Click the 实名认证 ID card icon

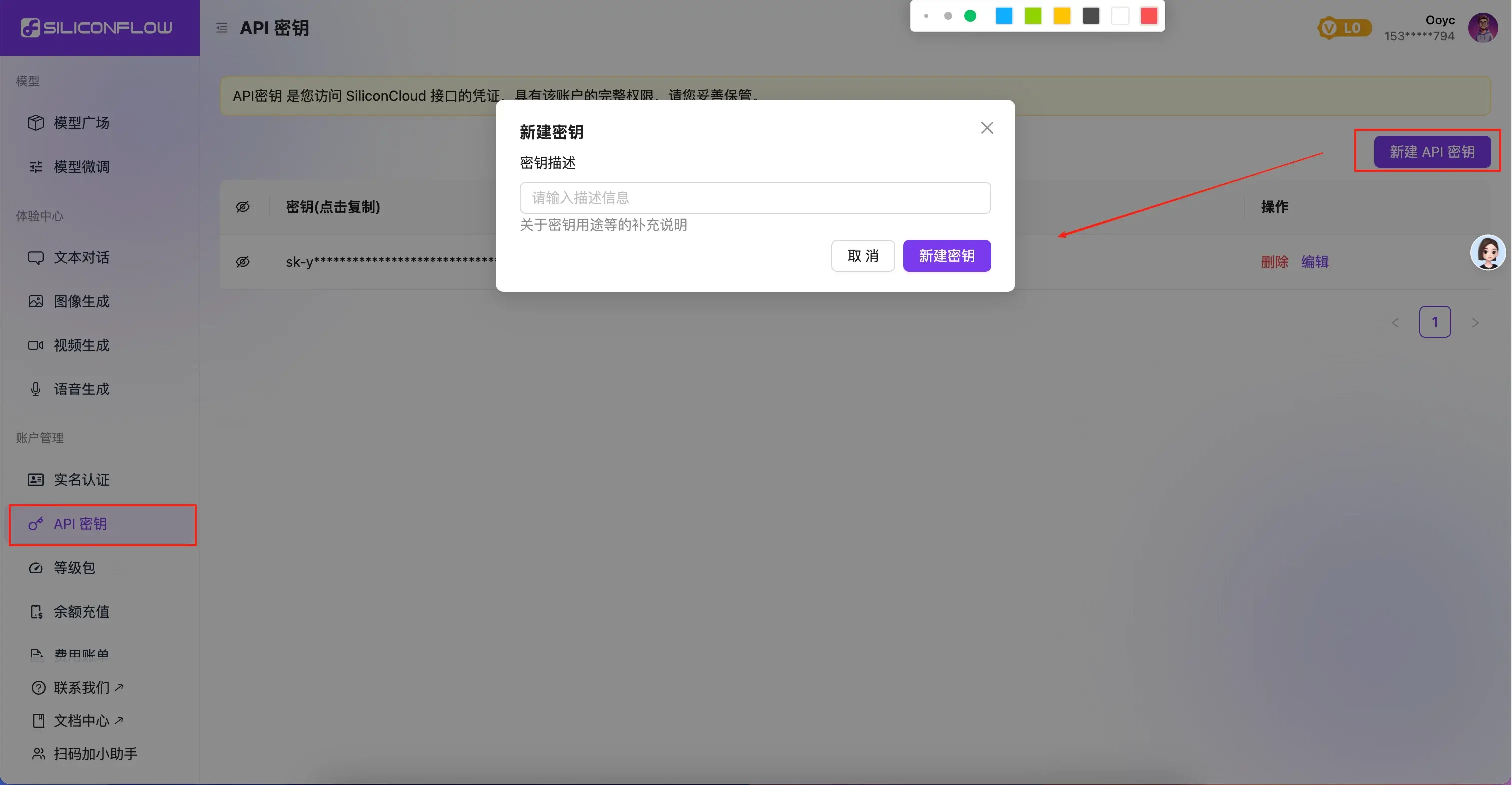36,480
